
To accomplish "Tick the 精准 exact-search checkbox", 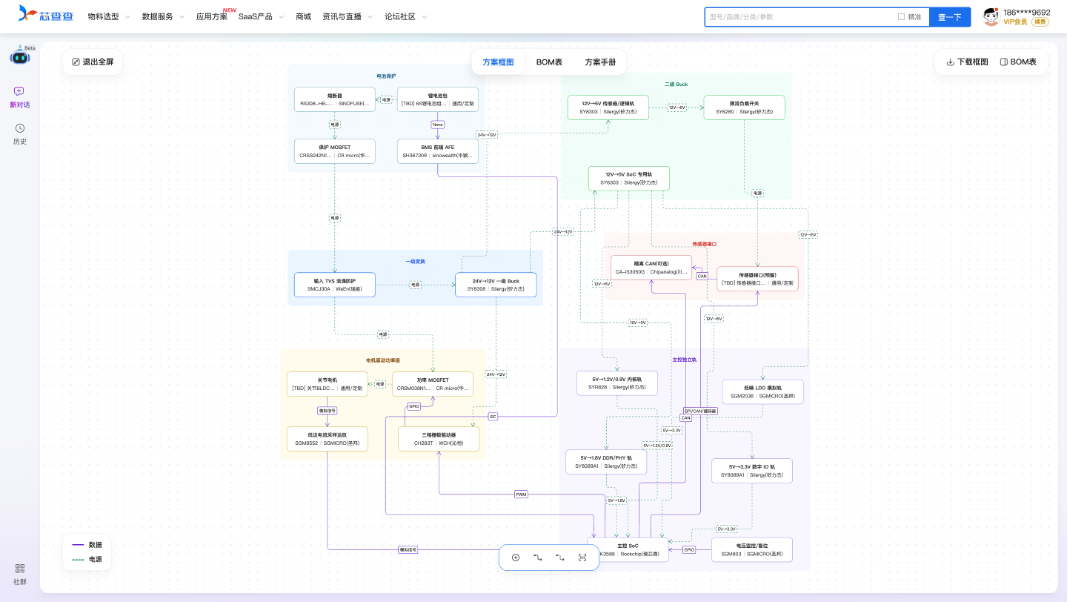I will point(901,17).
